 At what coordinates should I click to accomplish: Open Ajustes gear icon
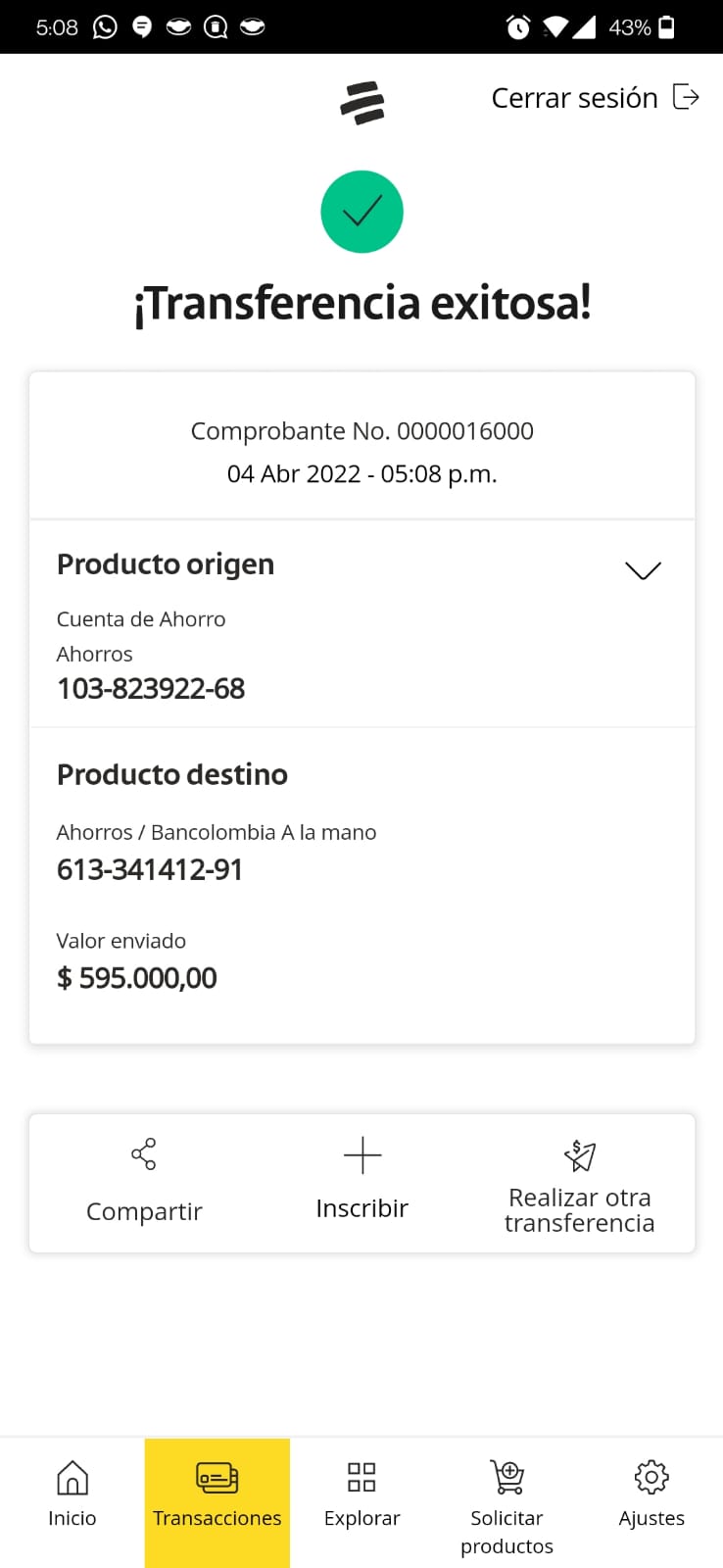point(651,1477)
